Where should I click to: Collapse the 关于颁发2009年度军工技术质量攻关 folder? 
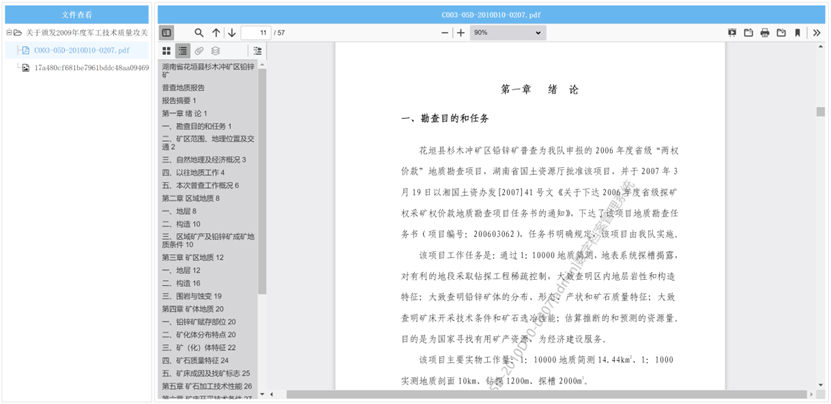tap(9, 33)
